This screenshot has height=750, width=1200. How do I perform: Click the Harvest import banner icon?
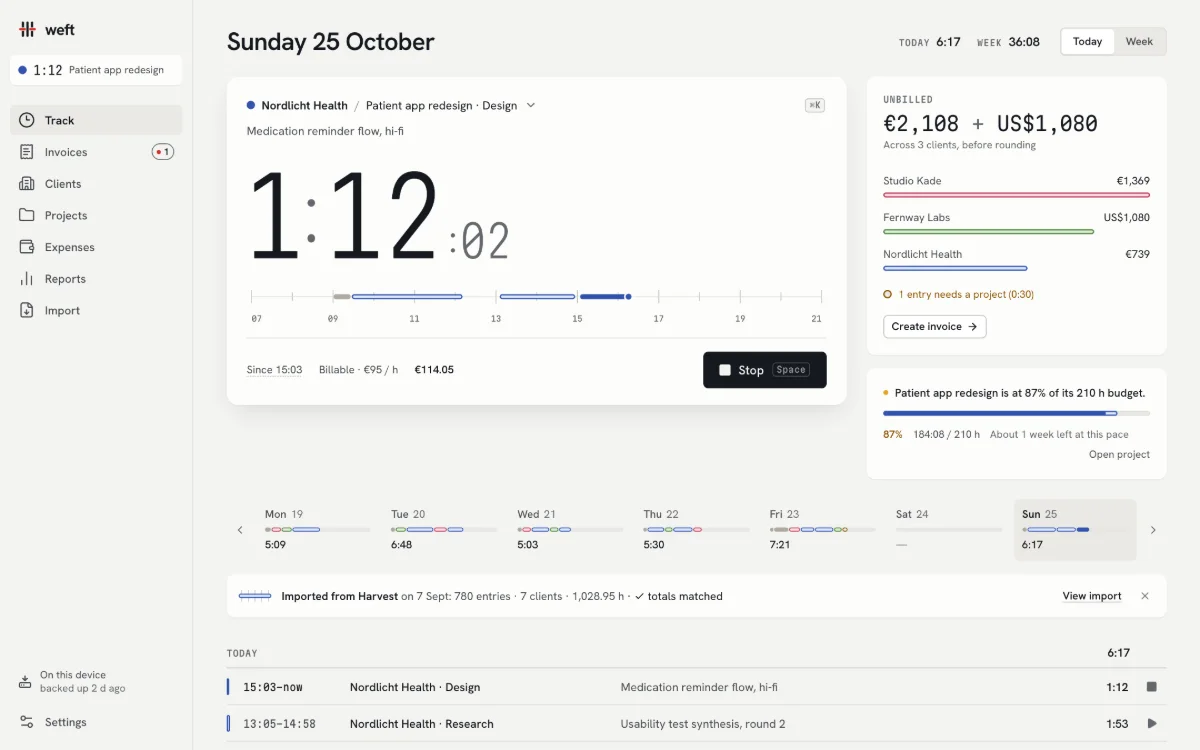255,596
